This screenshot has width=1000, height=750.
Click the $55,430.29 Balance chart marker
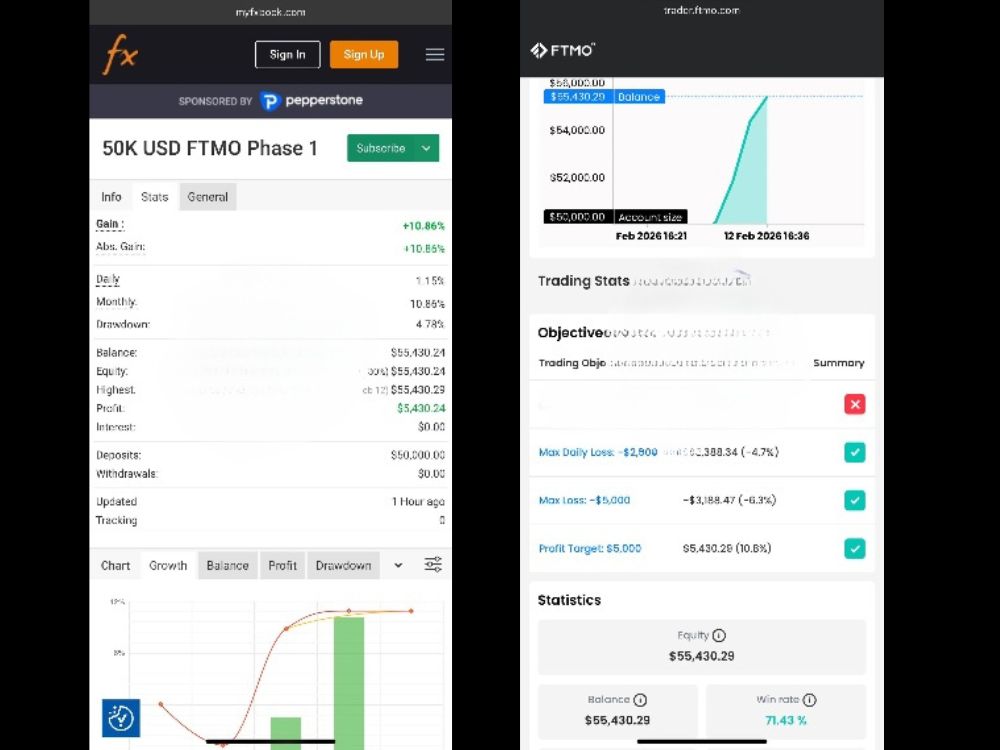pyautogui.click(x=604, y=97)
